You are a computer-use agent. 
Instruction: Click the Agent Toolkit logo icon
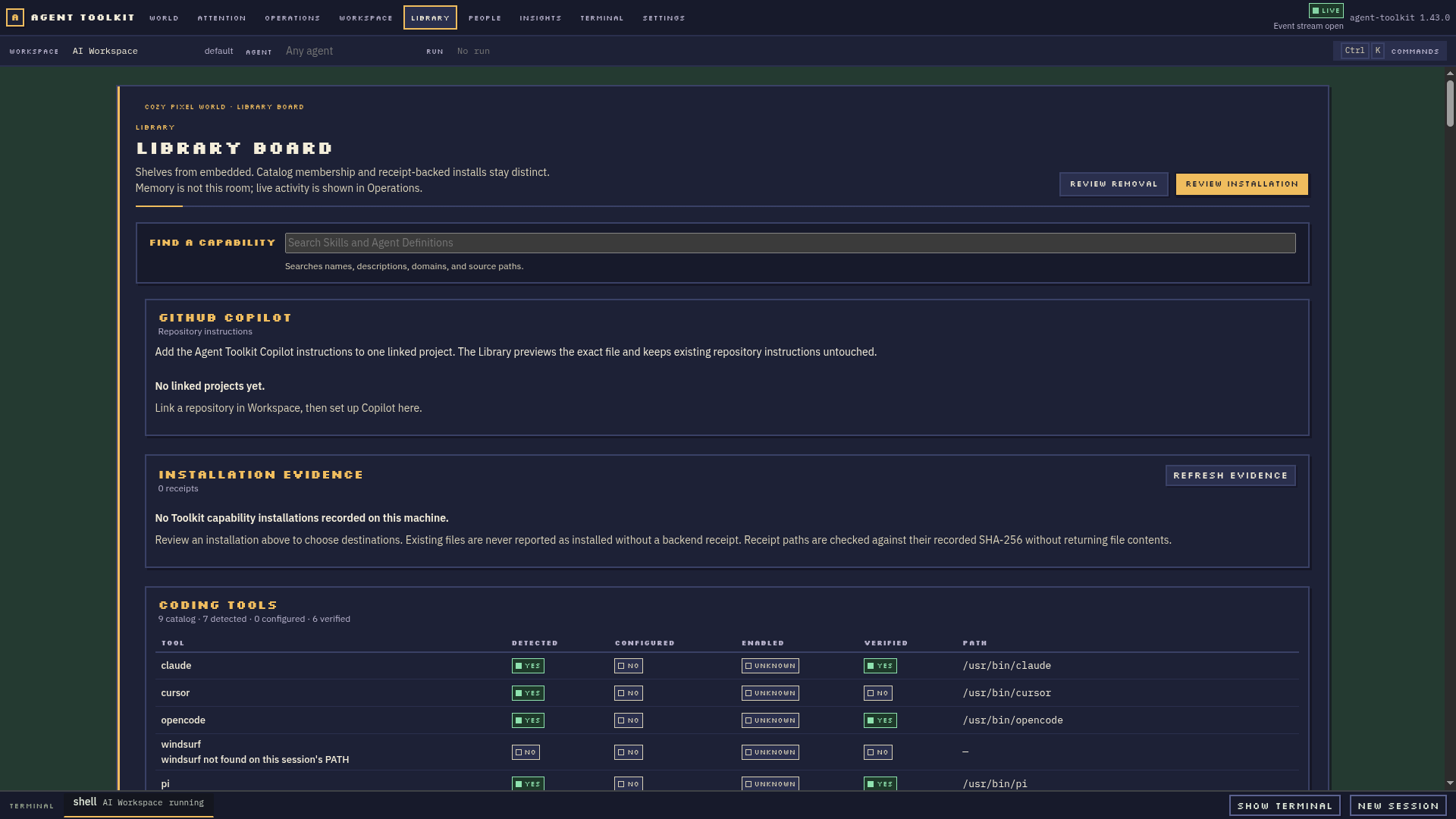coord(15,17)
